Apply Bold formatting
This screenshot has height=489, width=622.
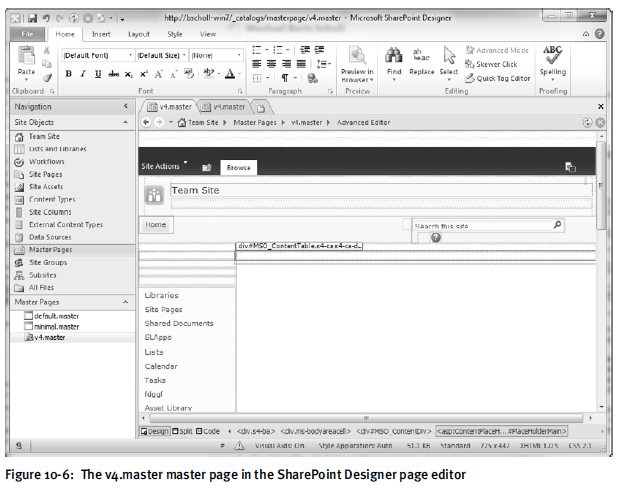(x=69, y=74)
